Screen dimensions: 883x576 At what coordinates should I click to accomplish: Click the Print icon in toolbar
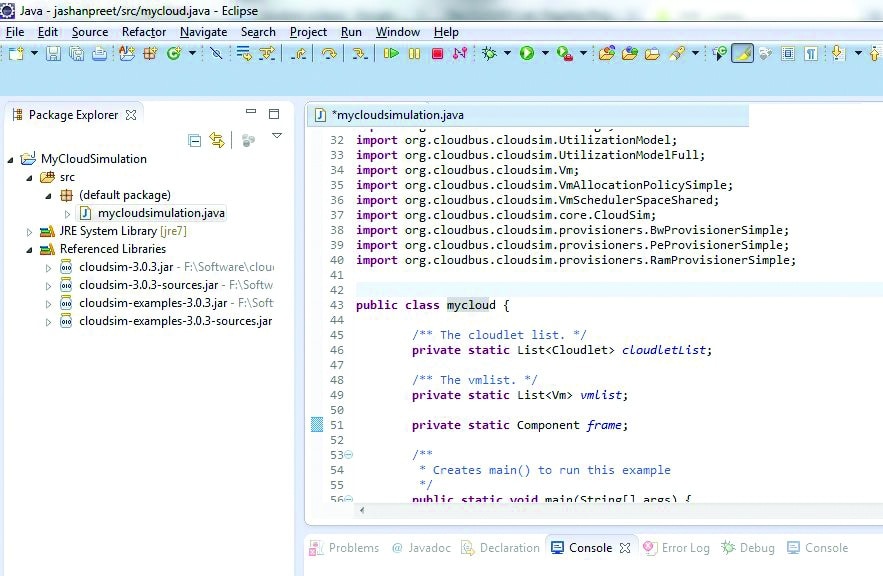point(99,54)
